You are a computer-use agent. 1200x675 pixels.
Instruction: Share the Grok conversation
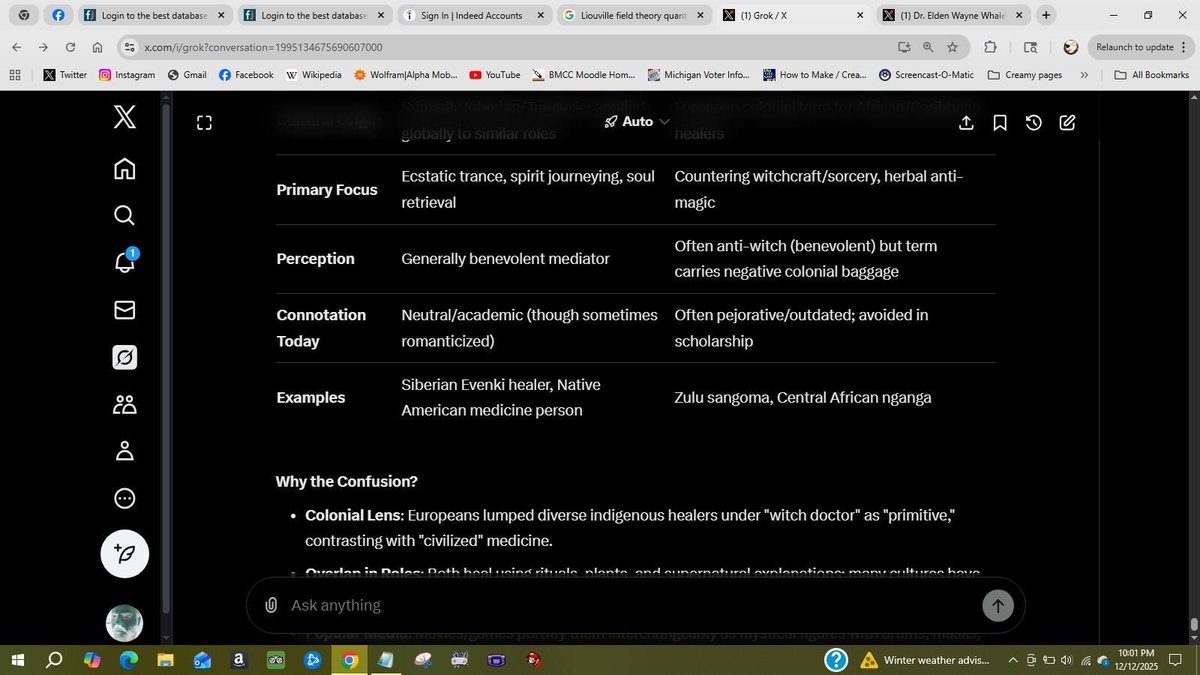coord(966,122)
